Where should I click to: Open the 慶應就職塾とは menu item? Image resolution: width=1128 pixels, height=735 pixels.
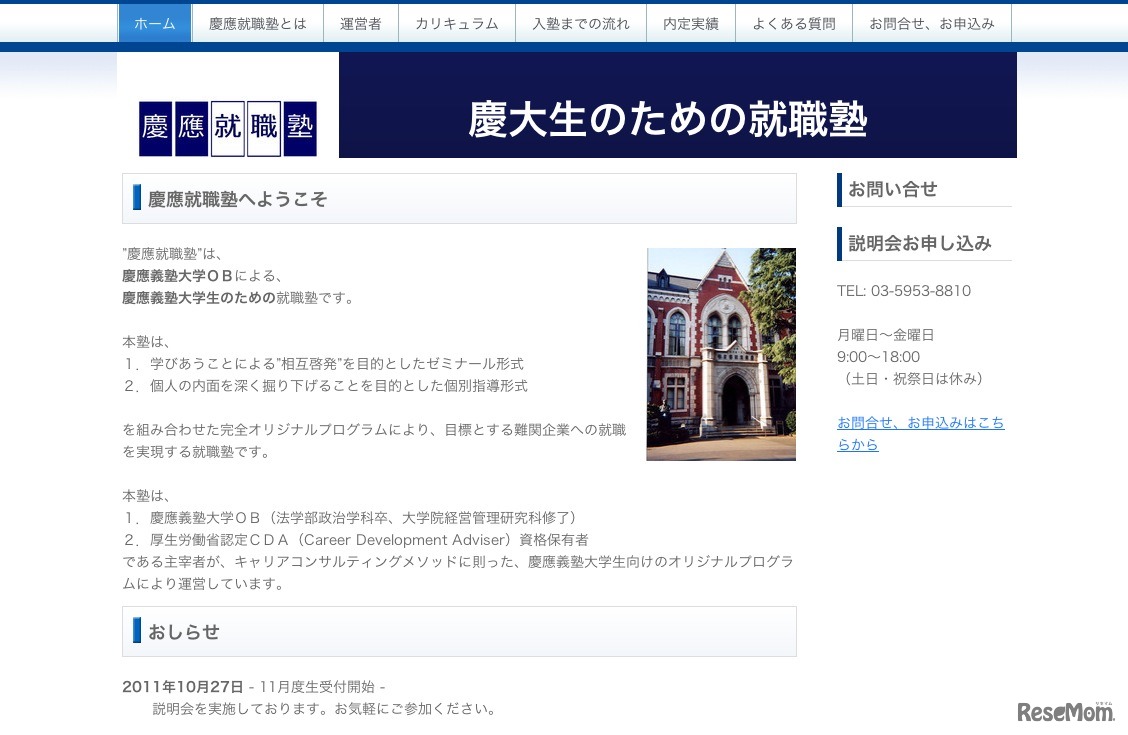[258, 24]
